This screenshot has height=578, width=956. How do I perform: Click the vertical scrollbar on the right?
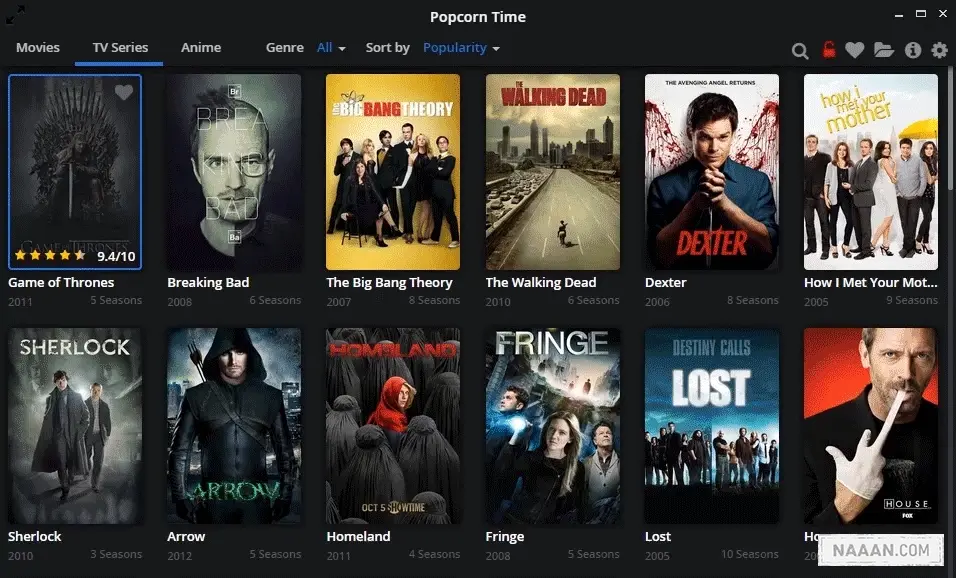tap(950, 130)
